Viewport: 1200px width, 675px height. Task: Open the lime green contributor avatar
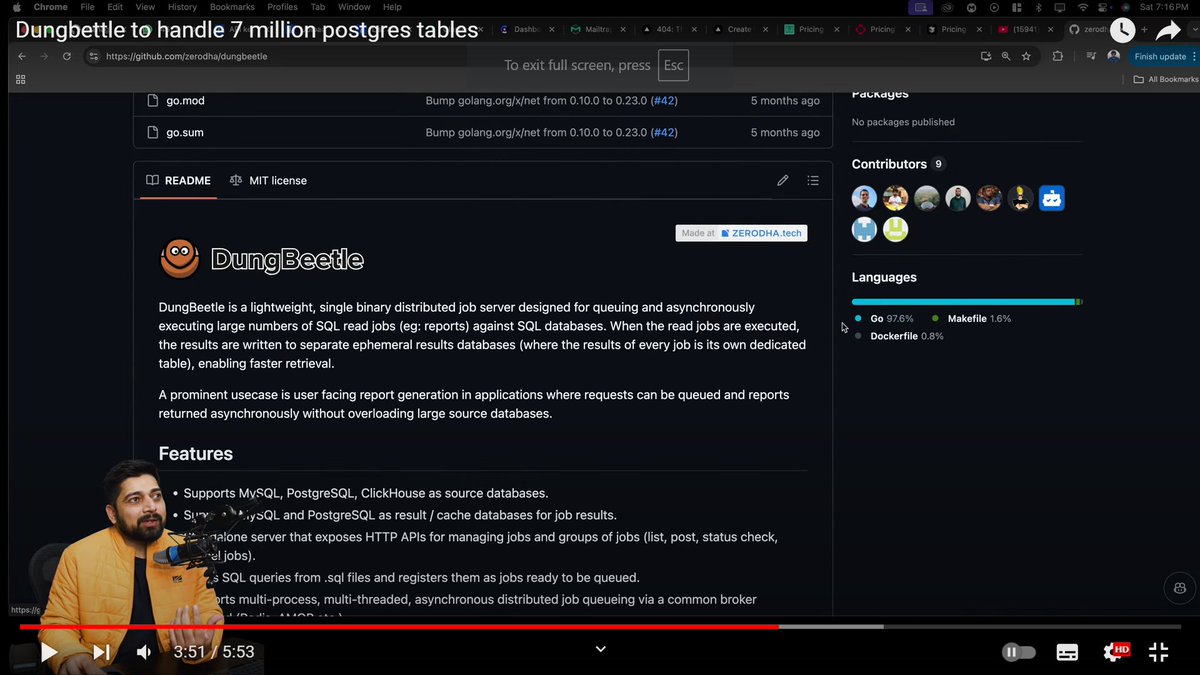tap(896, 229)
